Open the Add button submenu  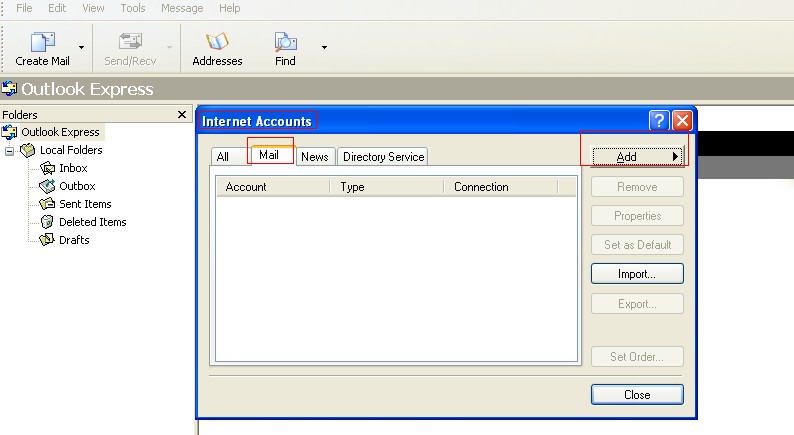tap(636, 157)
